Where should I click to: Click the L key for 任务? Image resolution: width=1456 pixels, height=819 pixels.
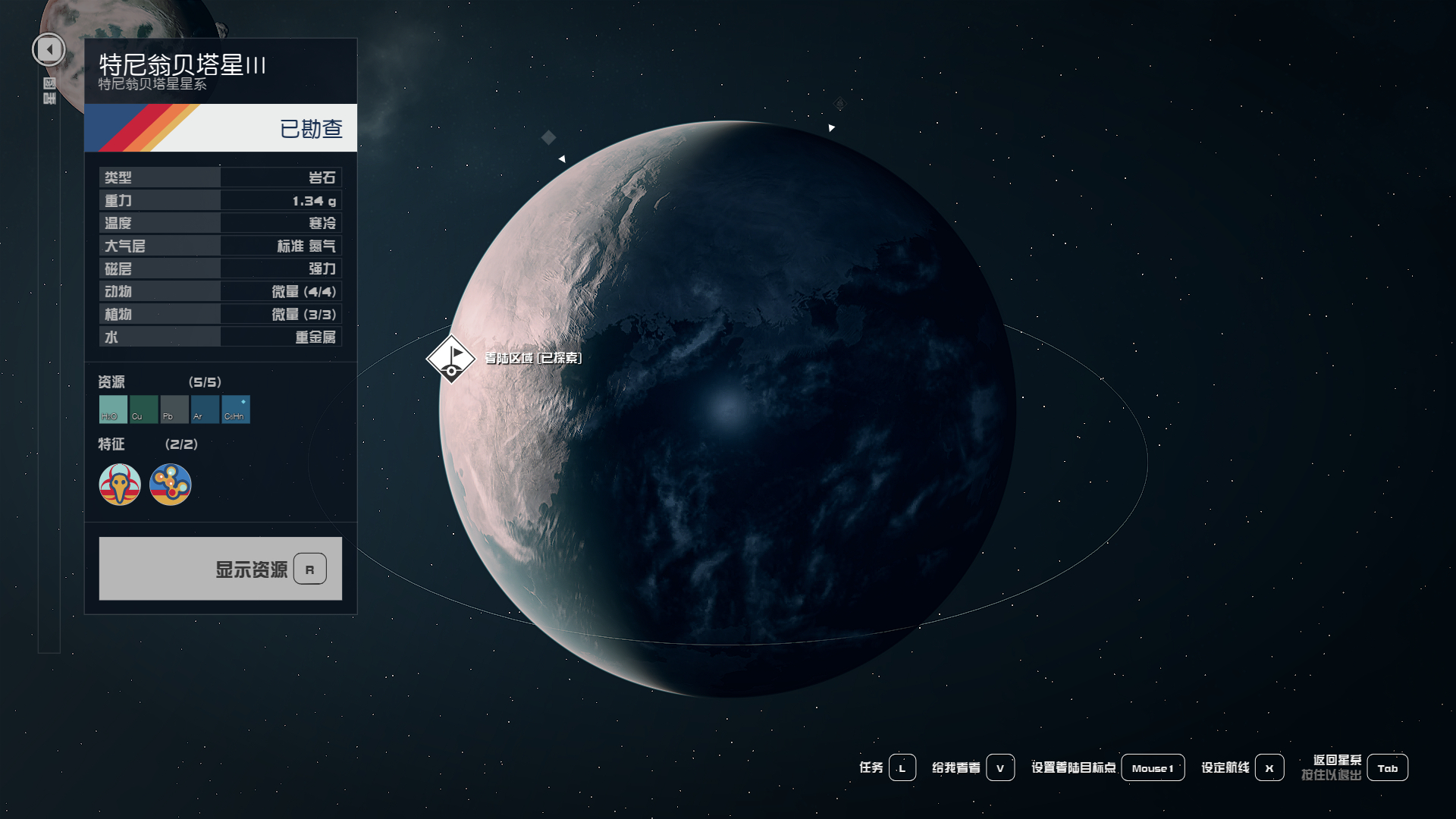(x=902, y=767)
